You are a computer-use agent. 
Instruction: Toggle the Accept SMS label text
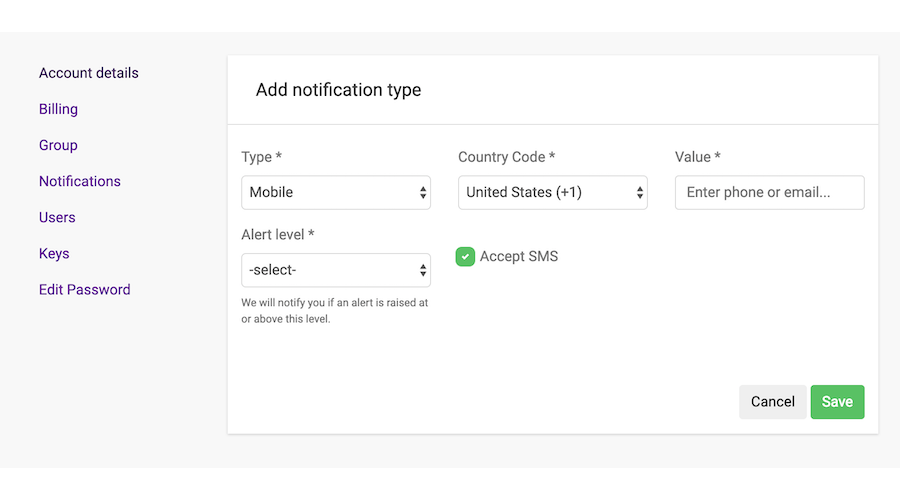[519, 257]
